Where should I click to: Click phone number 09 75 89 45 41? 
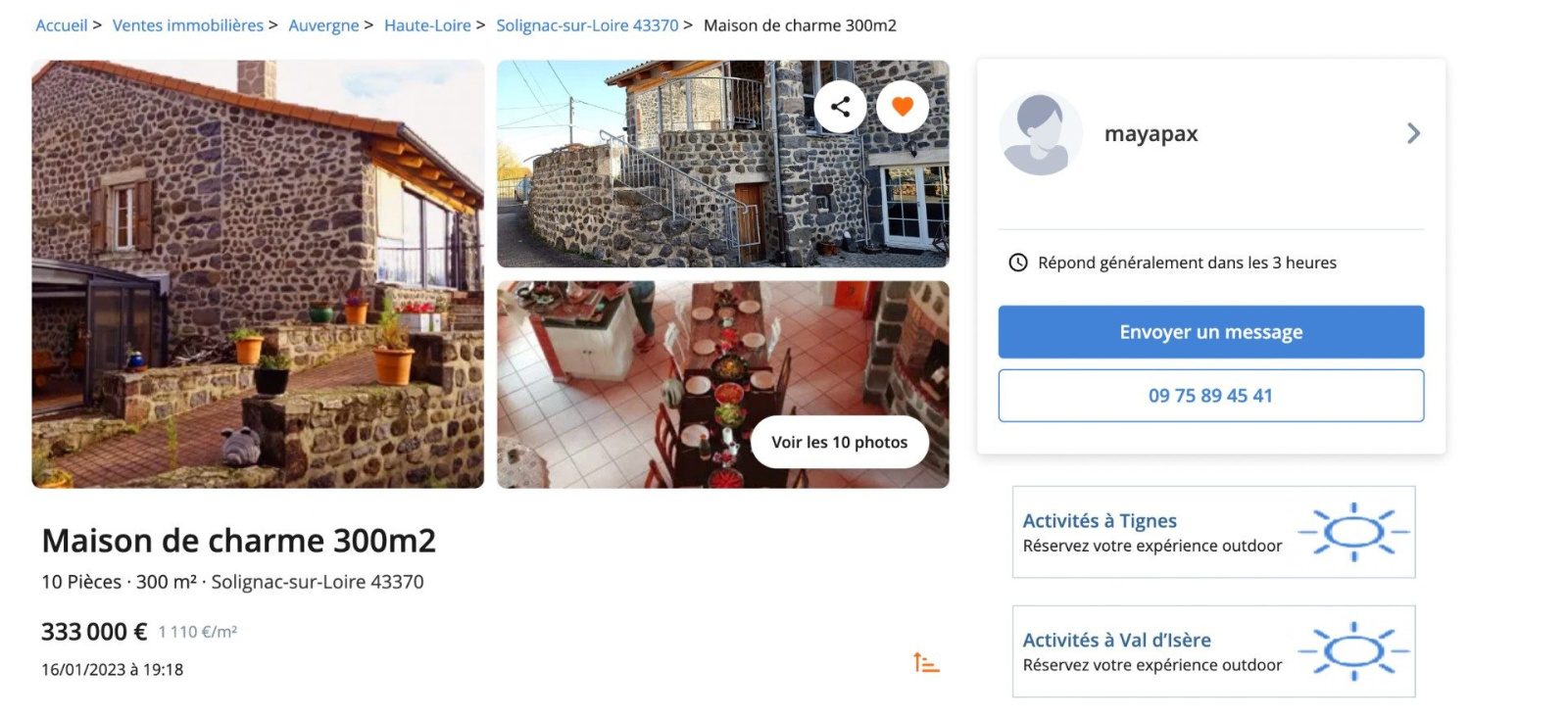[1211, 396]
